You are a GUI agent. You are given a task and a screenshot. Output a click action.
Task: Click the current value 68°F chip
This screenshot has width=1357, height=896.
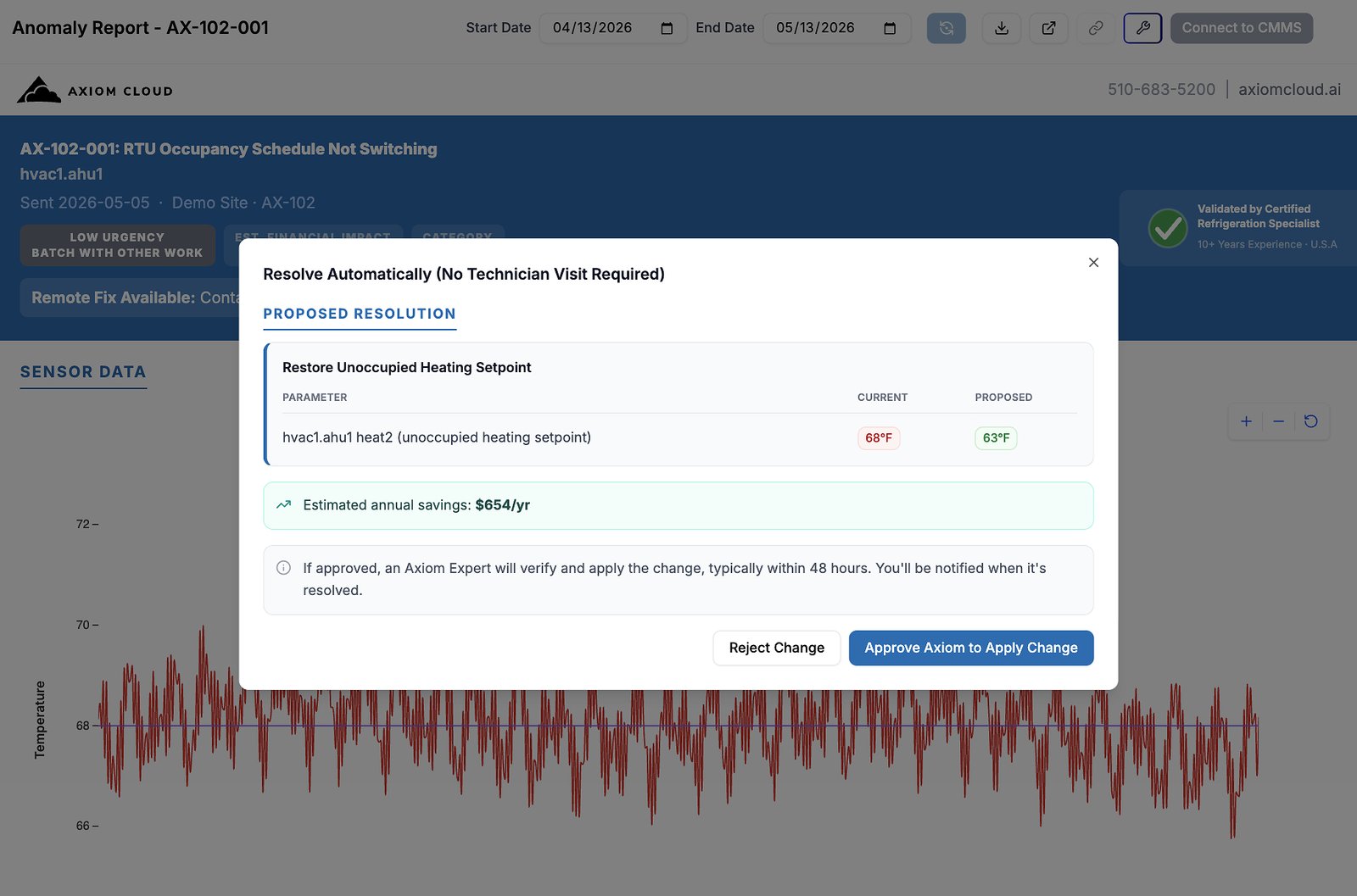point(879,438)
